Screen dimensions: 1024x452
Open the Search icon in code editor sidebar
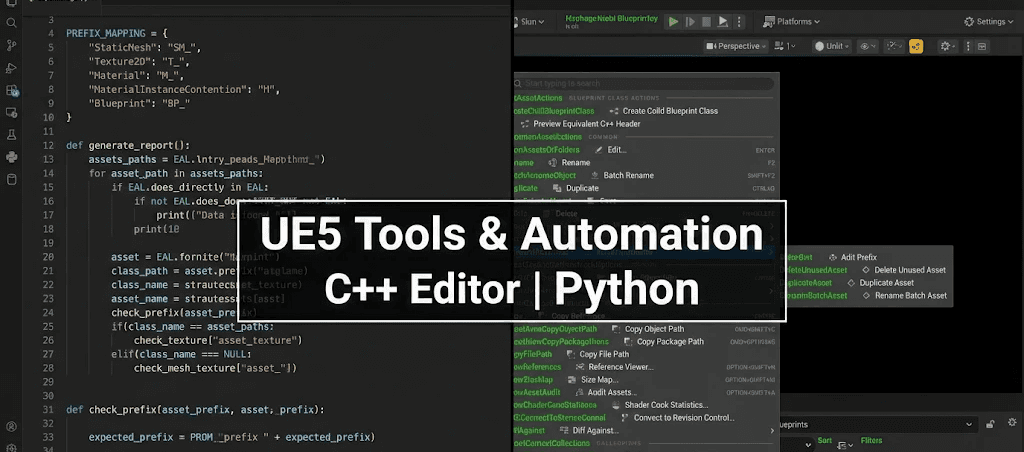[11, 23]
